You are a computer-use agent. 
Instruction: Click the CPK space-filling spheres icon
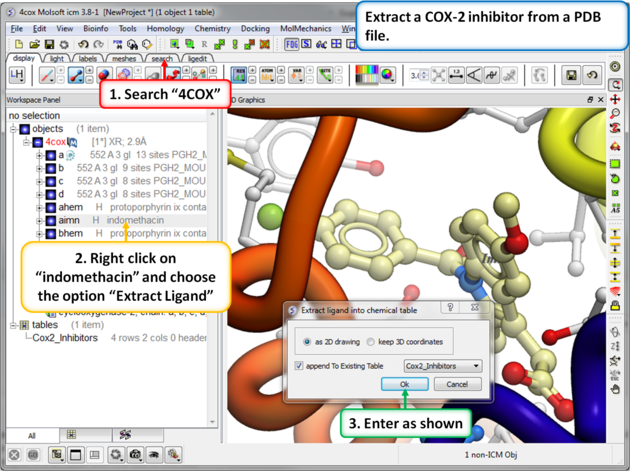pos(104,75)
